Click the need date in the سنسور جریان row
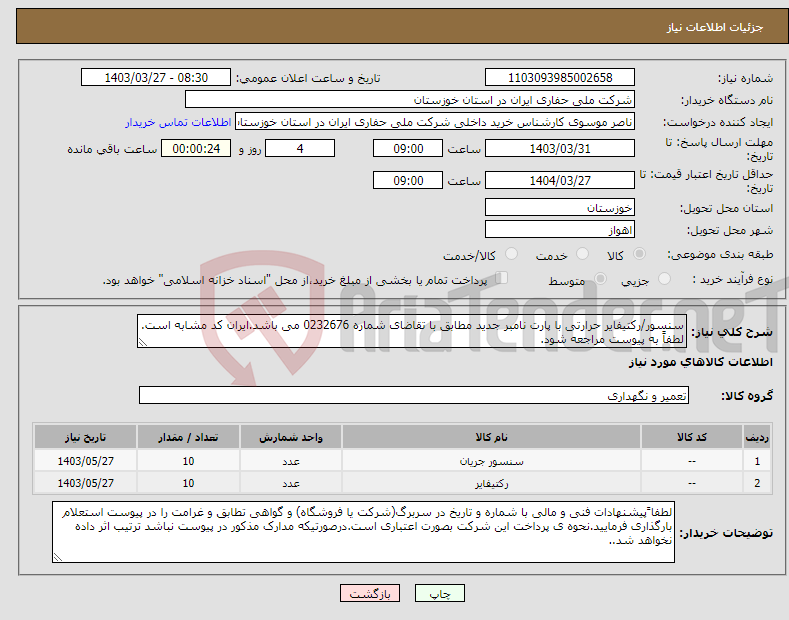 pyautogui.click(x=86, y=461)
